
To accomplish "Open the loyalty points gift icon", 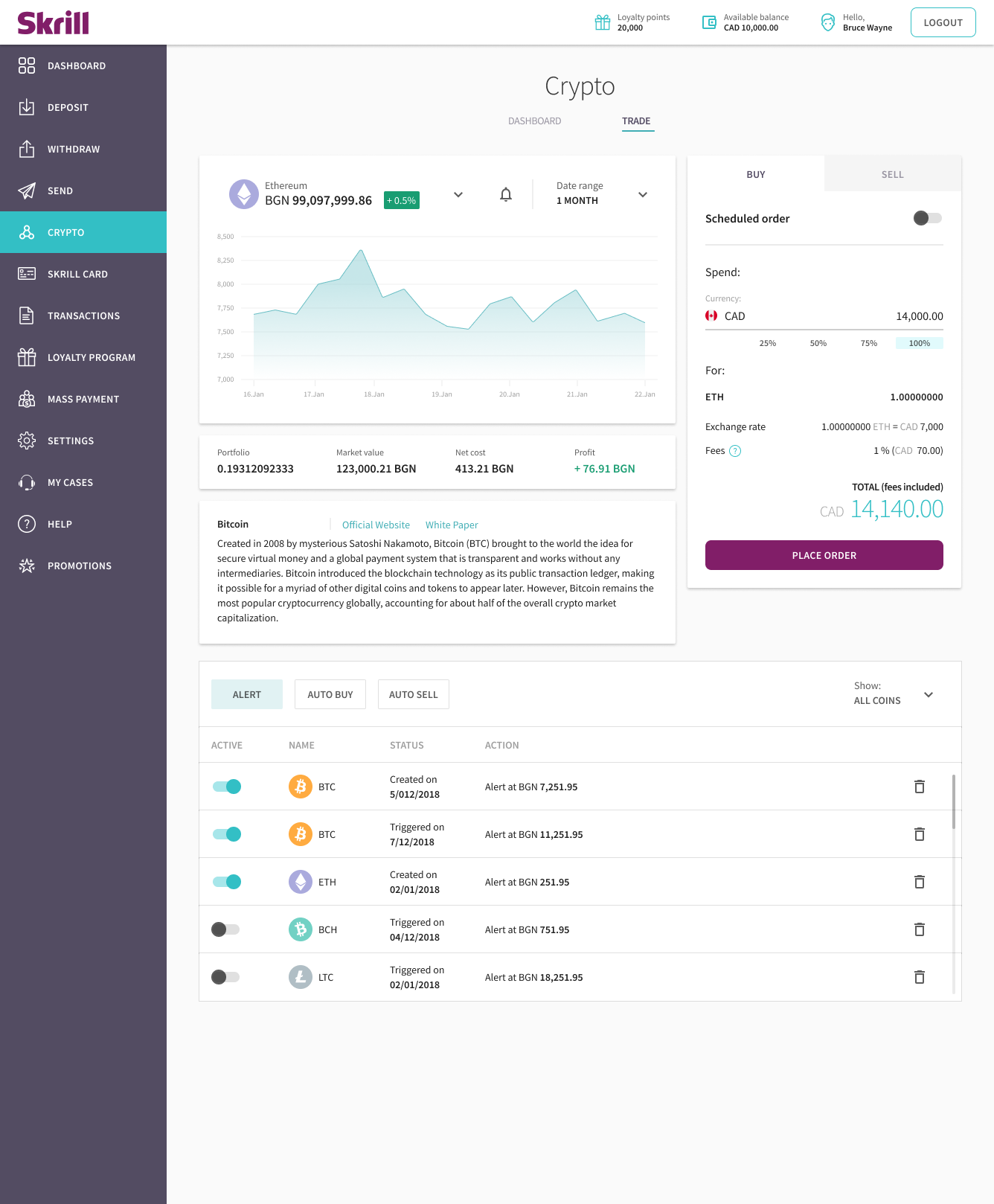I will point(603,22).
